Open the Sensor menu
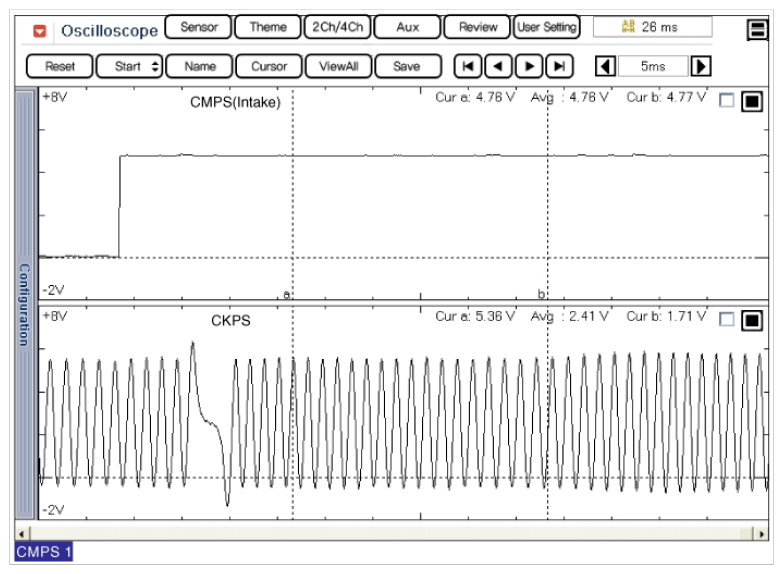This screenshot has height=574, width=783. coord(198,27)
